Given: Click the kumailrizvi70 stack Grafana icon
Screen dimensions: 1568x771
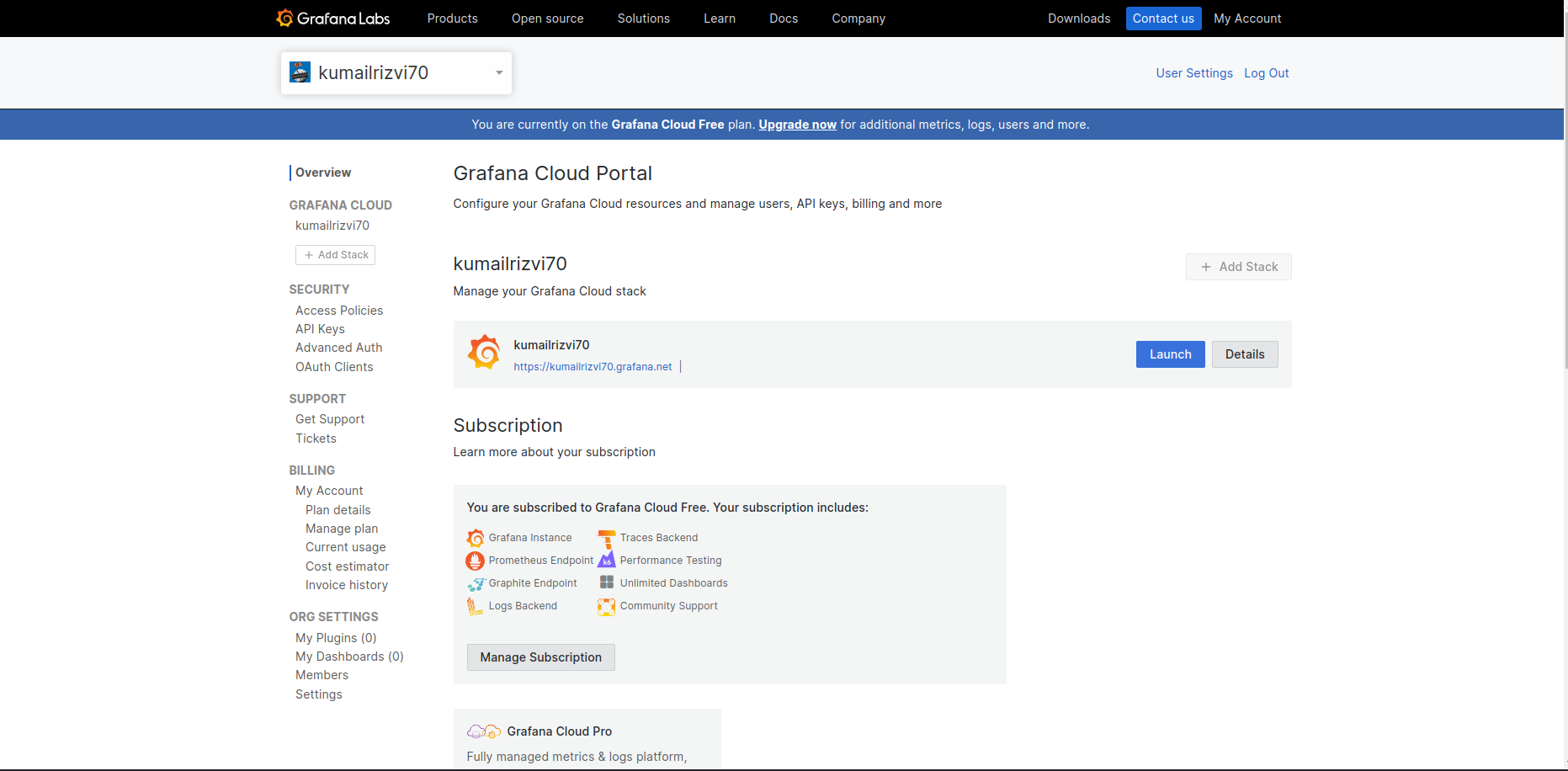Looking at the screenshot, I should point(484,353).
